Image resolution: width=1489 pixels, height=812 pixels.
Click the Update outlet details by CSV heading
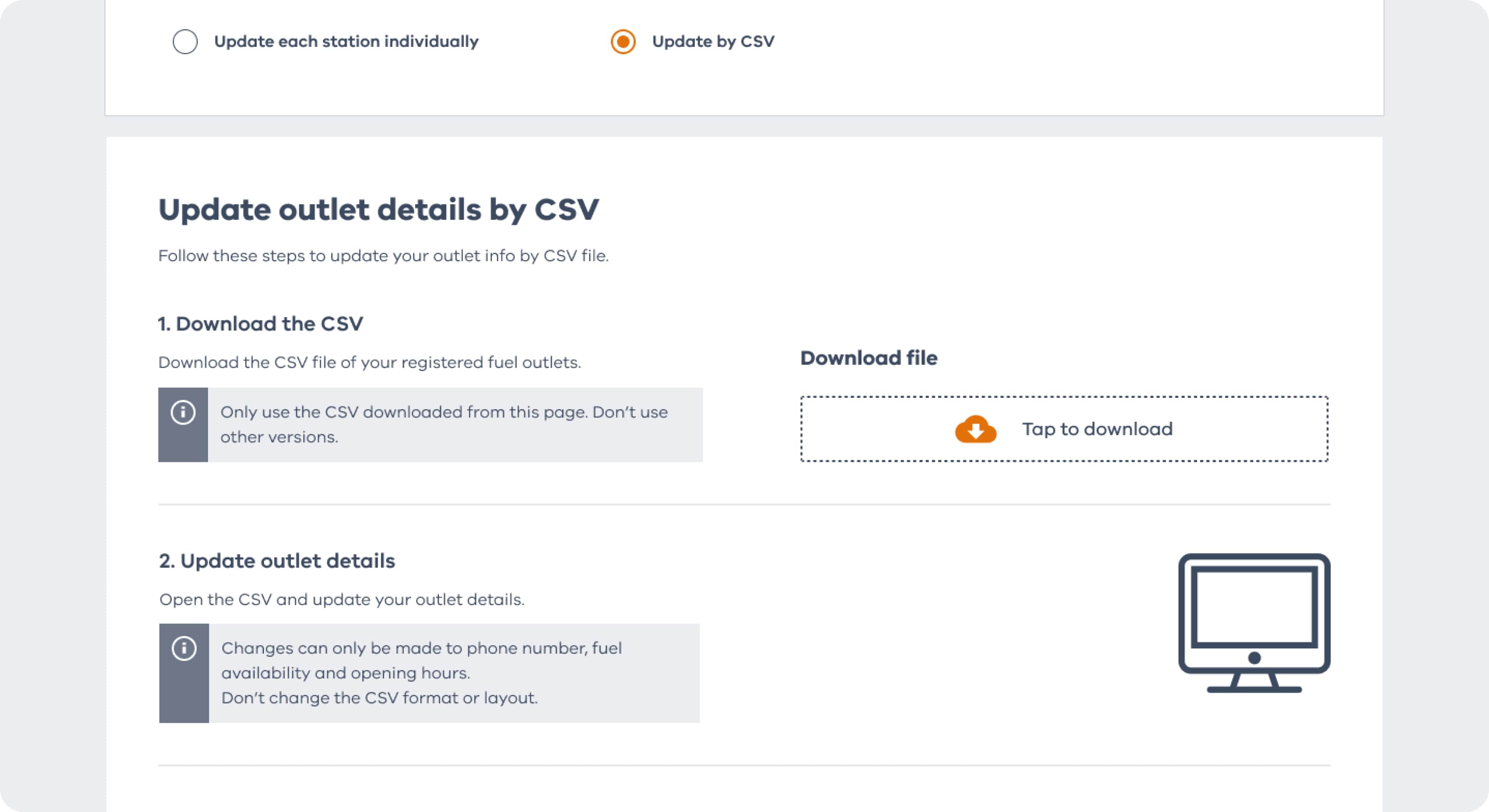point(379,209)
